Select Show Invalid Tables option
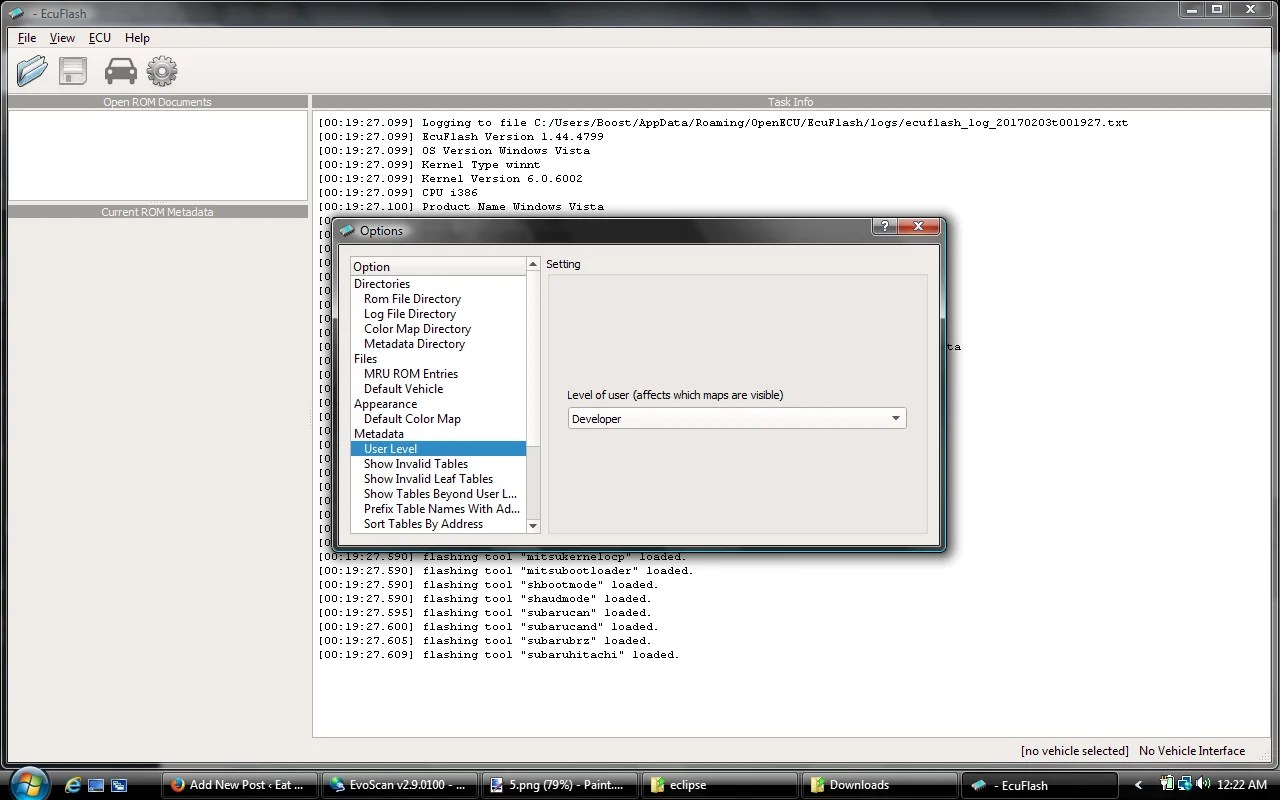This screenshot has width=1280, height=800. [416, 464]
